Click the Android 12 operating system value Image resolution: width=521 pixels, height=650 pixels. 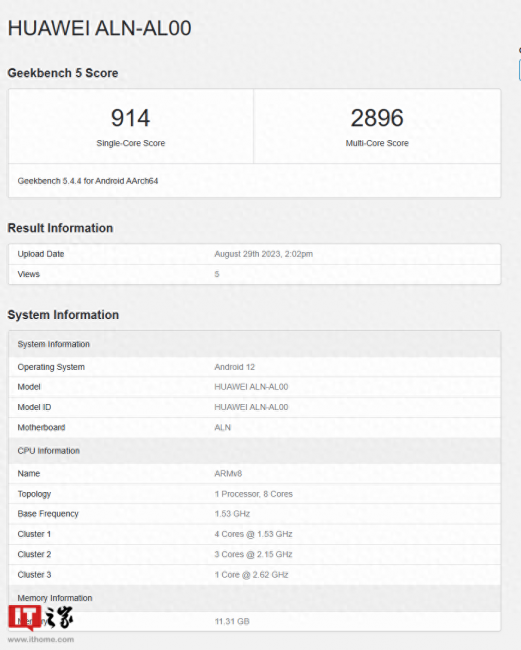tap(235, 367)
